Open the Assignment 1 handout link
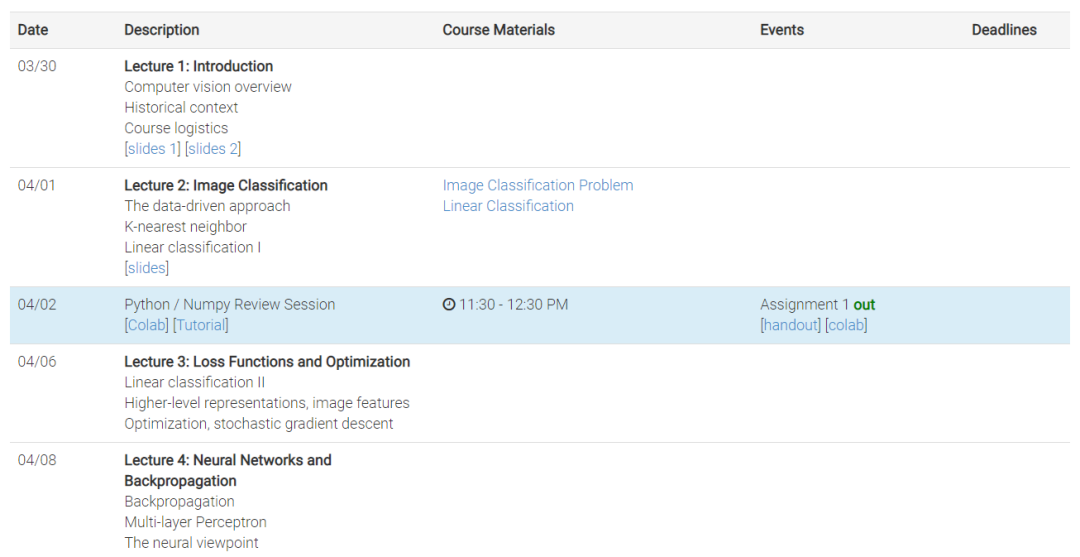Screen dimensions: 1080x557 pos(790,325)
